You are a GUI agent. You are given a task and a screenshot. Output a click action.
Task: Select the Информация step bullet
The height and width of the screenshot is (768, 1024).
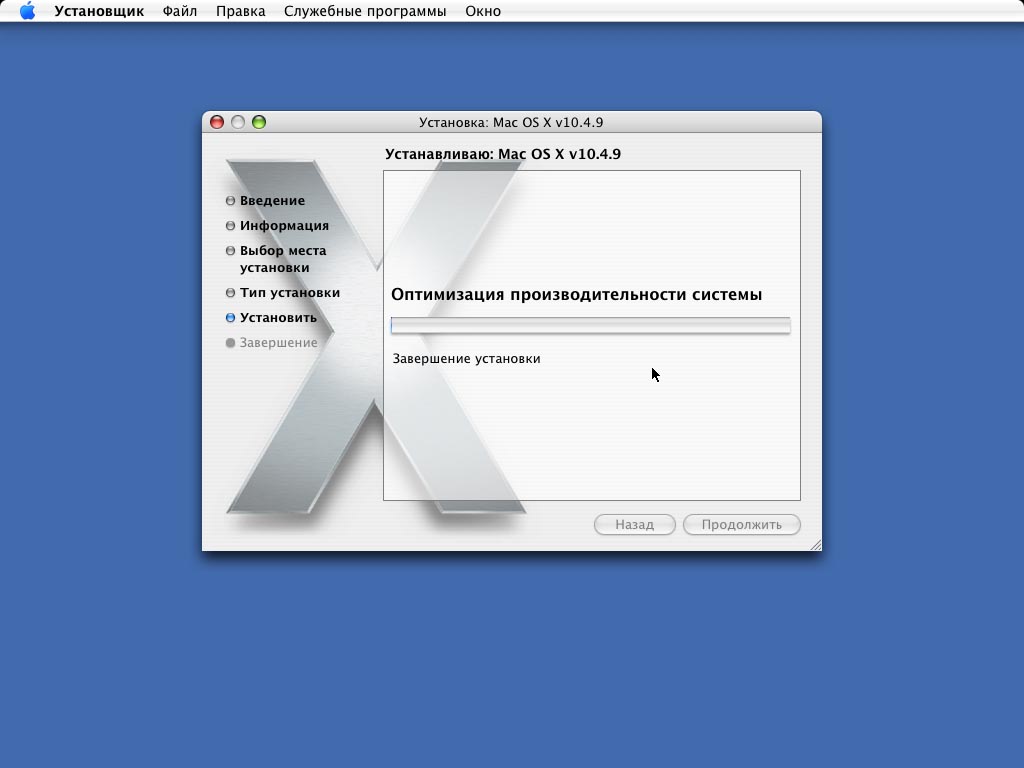[231, 226]
